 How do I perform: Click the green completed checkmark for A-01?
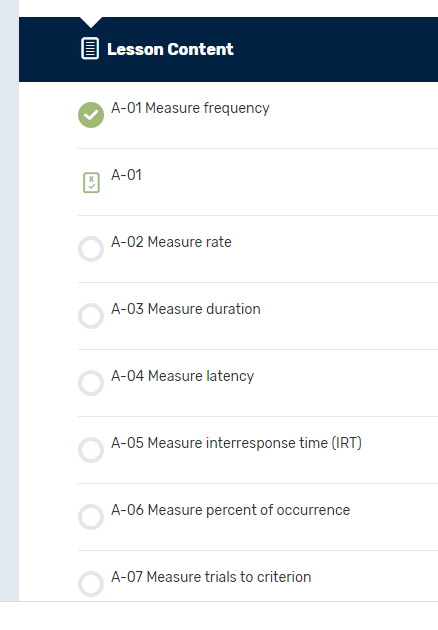(x=91, y=115)
